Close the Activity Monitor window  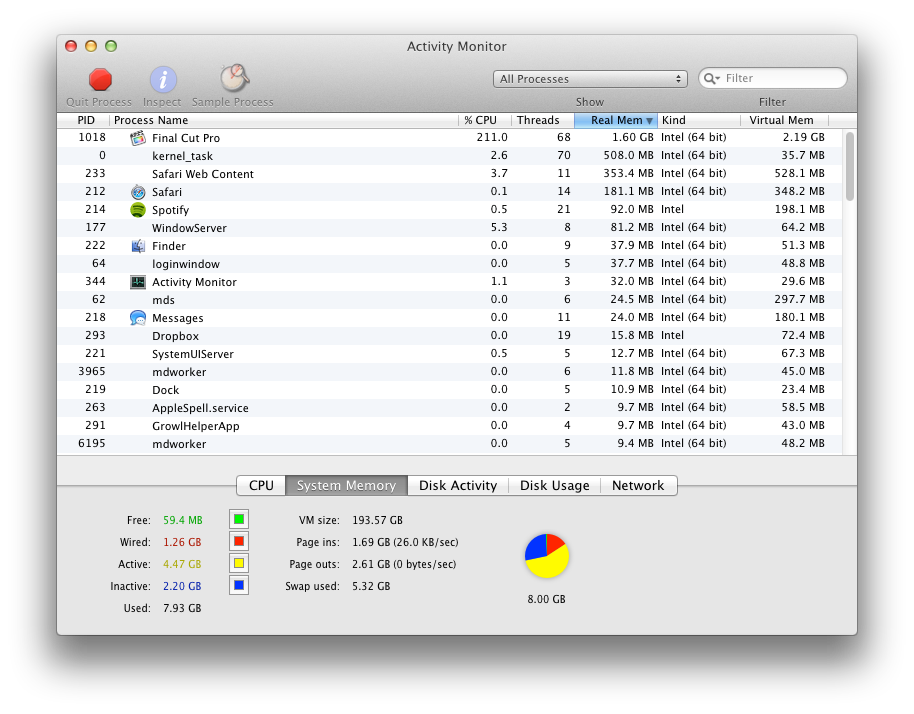pyautogui.click(x=71, y=46)
